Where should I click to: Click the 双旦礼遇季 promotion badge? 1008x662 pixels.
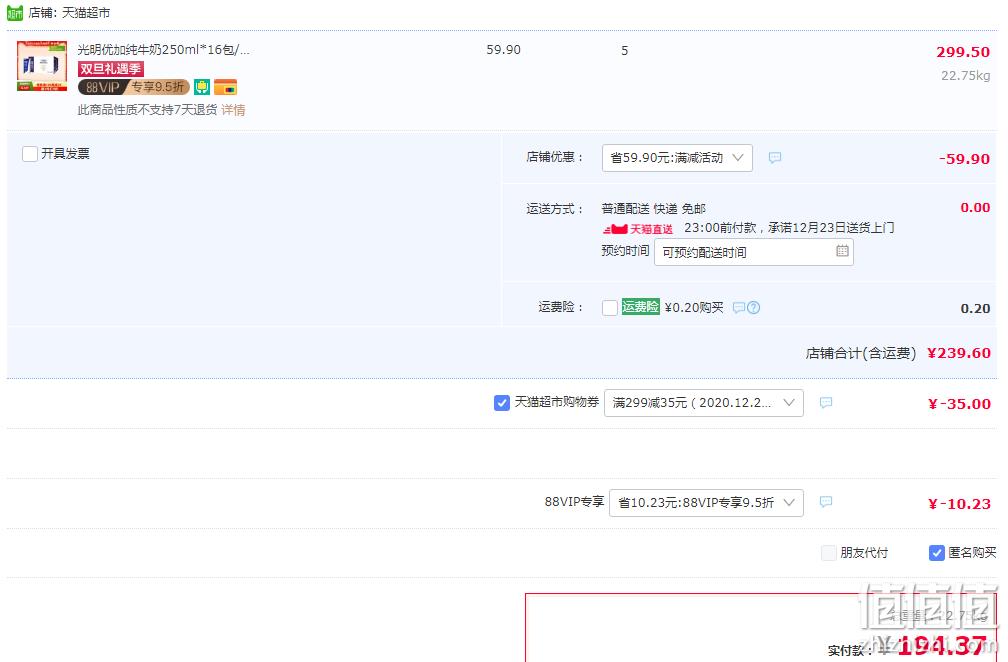pyautogui.click(x=111, y=69)
